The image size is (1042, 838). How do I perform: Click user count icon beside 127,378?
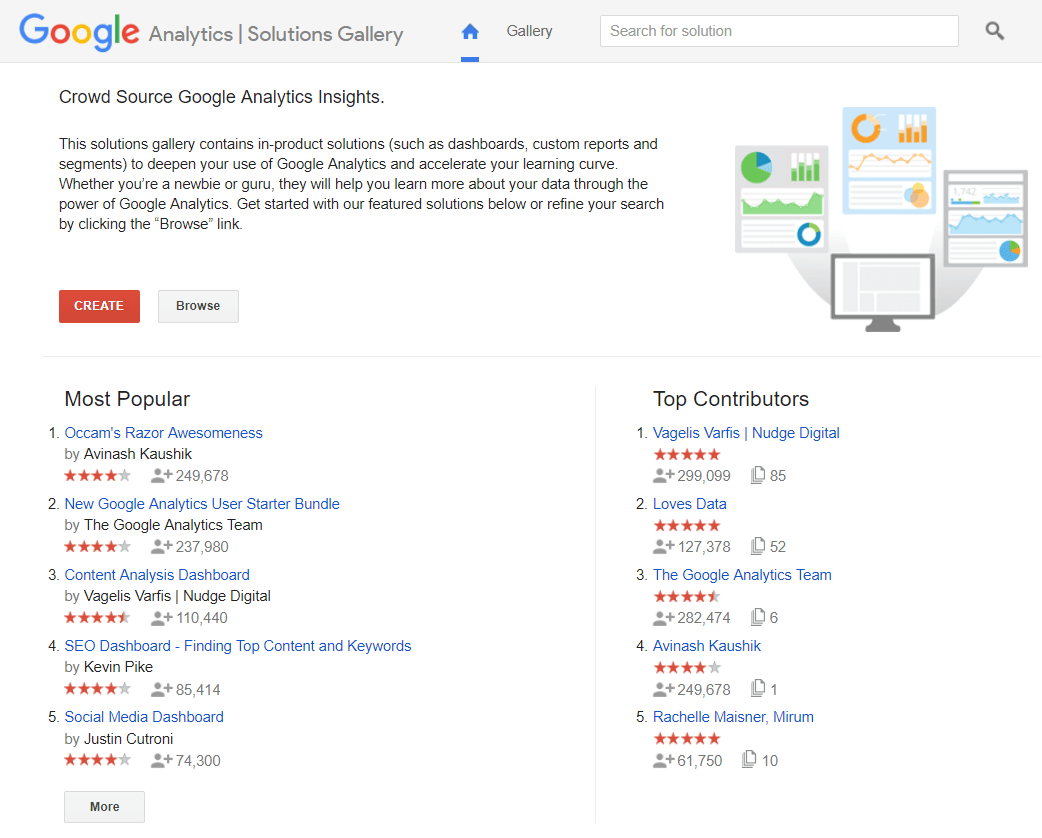(x=664, y=546)
